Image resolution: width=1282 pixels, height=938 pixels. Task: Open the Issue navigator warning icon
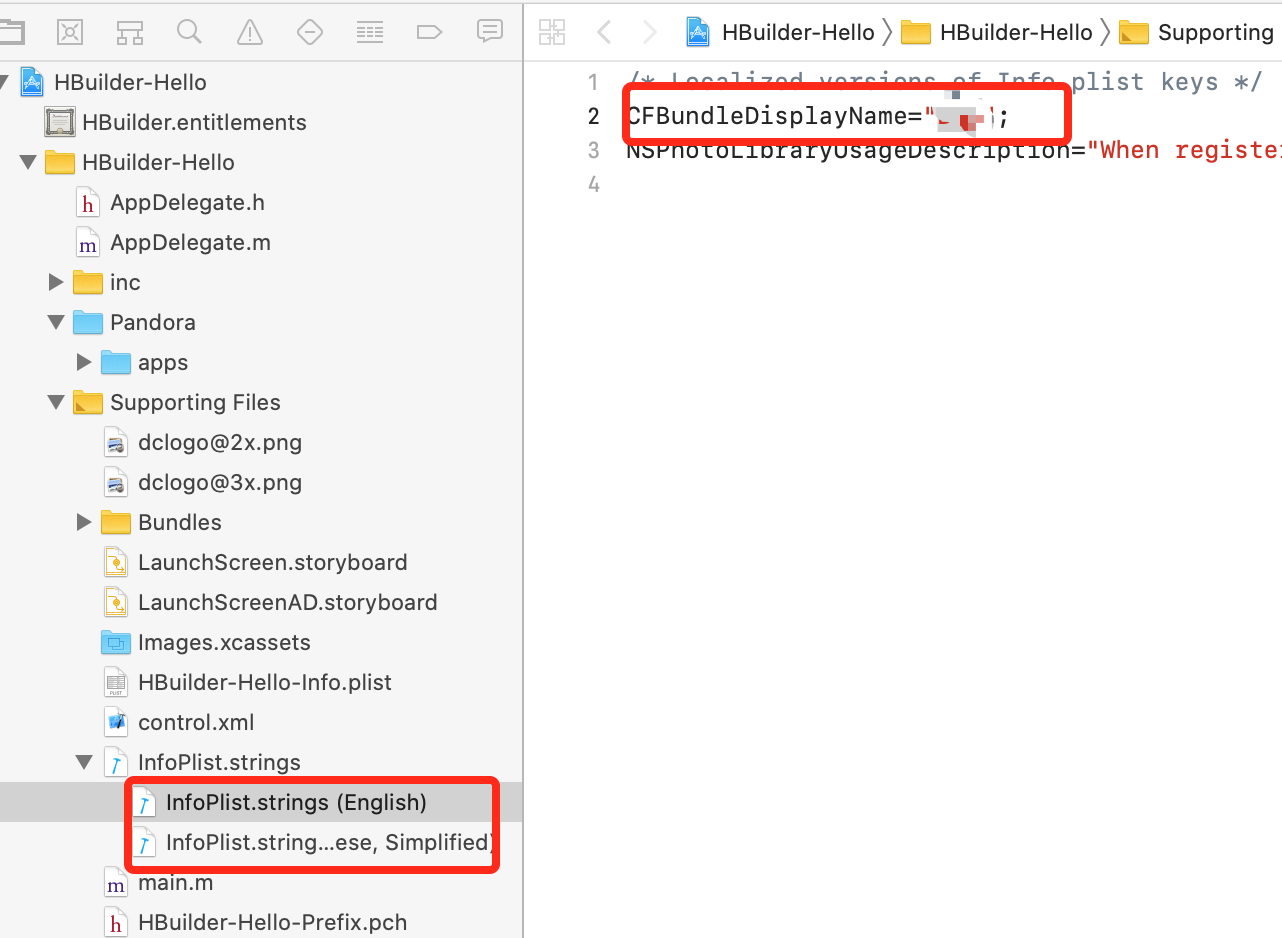point(250,33)
